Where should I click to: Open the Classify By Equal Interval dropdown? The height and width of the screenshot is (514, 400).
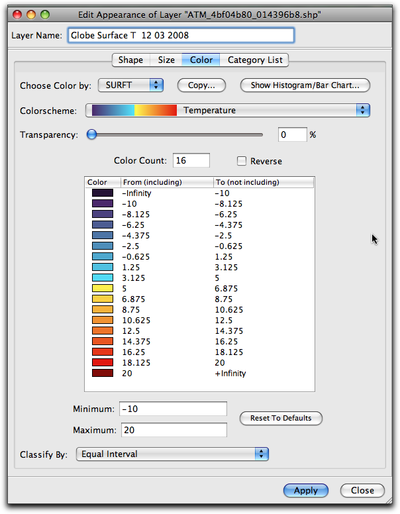[x=172, y=454]
